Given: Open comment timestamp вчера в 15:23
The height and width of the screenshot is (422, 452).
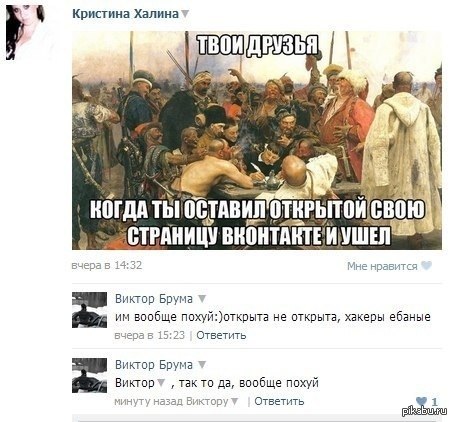Looking at the screenshot, I should click(149, 335).
